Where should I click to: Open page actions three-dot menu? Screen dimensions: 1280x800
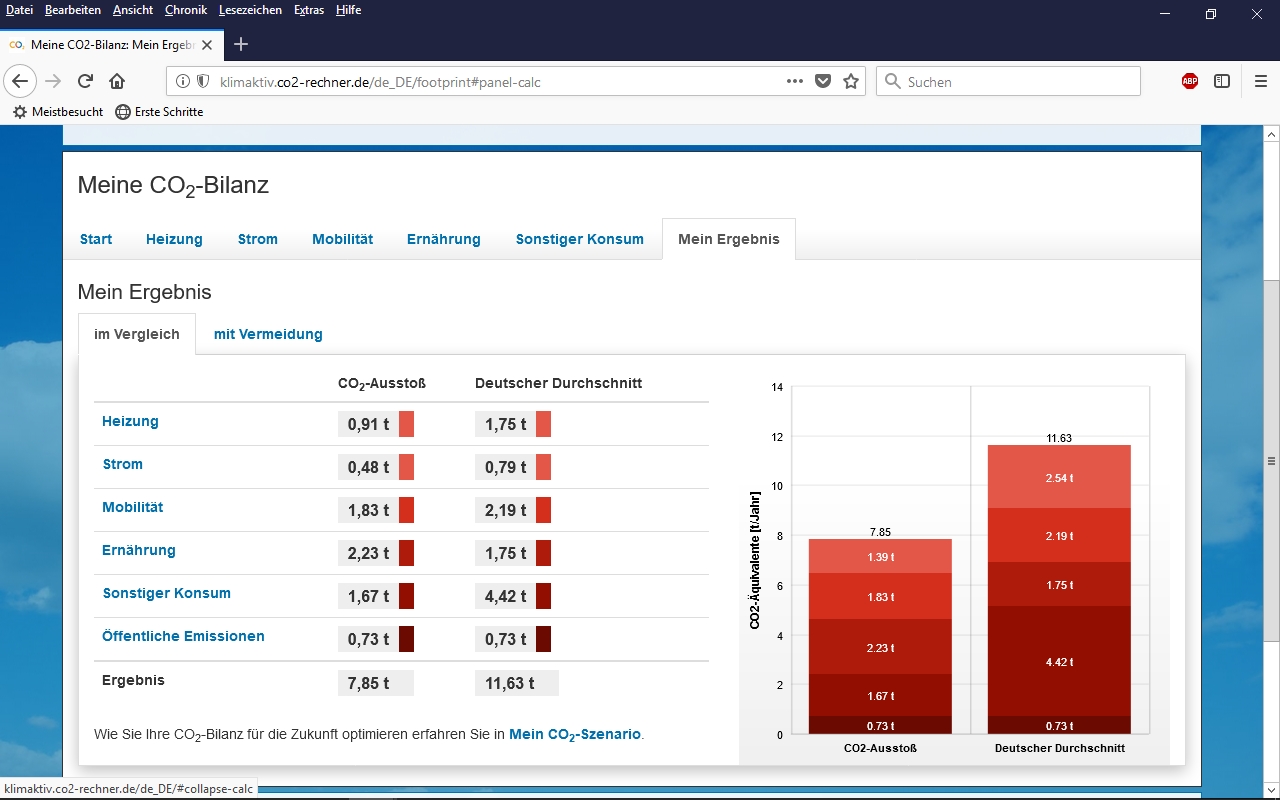click(x=795, y=82)
